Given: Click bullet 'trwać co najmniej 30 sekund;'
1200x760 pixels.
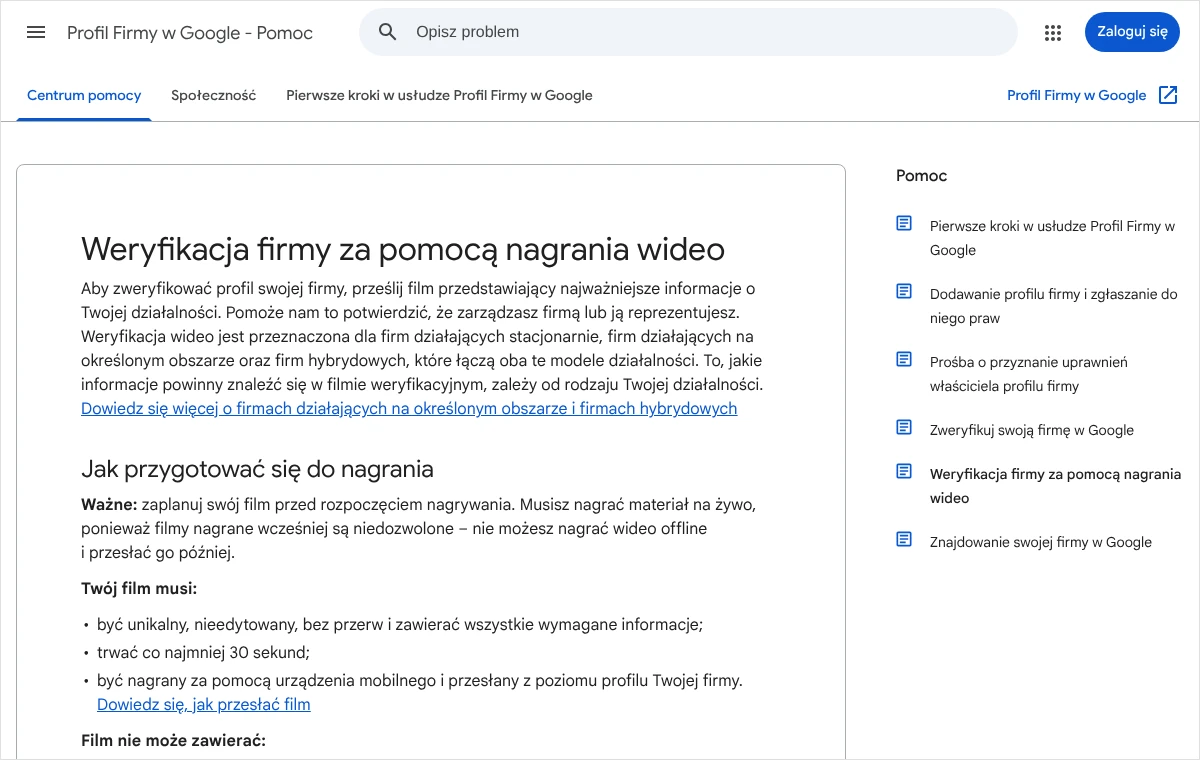Looking at the screenshot, I should 204,653.
